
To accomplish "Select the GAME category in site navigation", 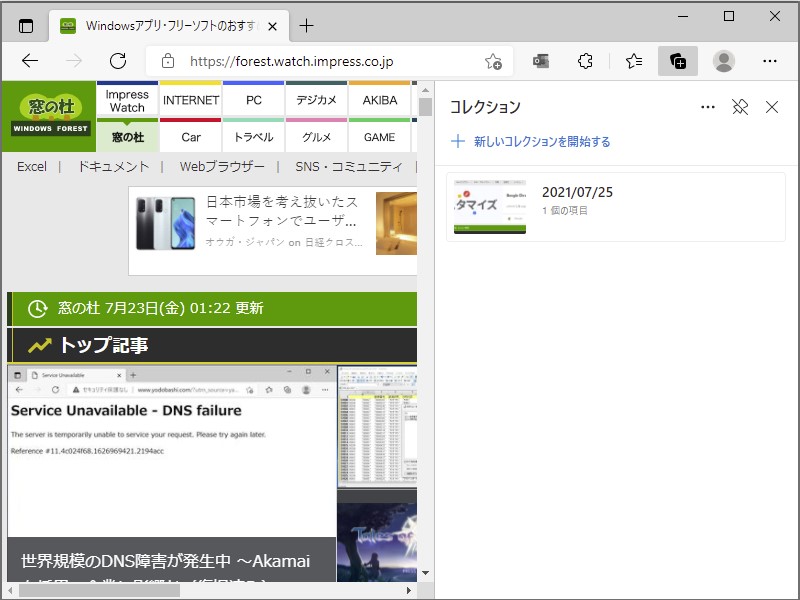I will pyautogui.click(x=380, y=137).
